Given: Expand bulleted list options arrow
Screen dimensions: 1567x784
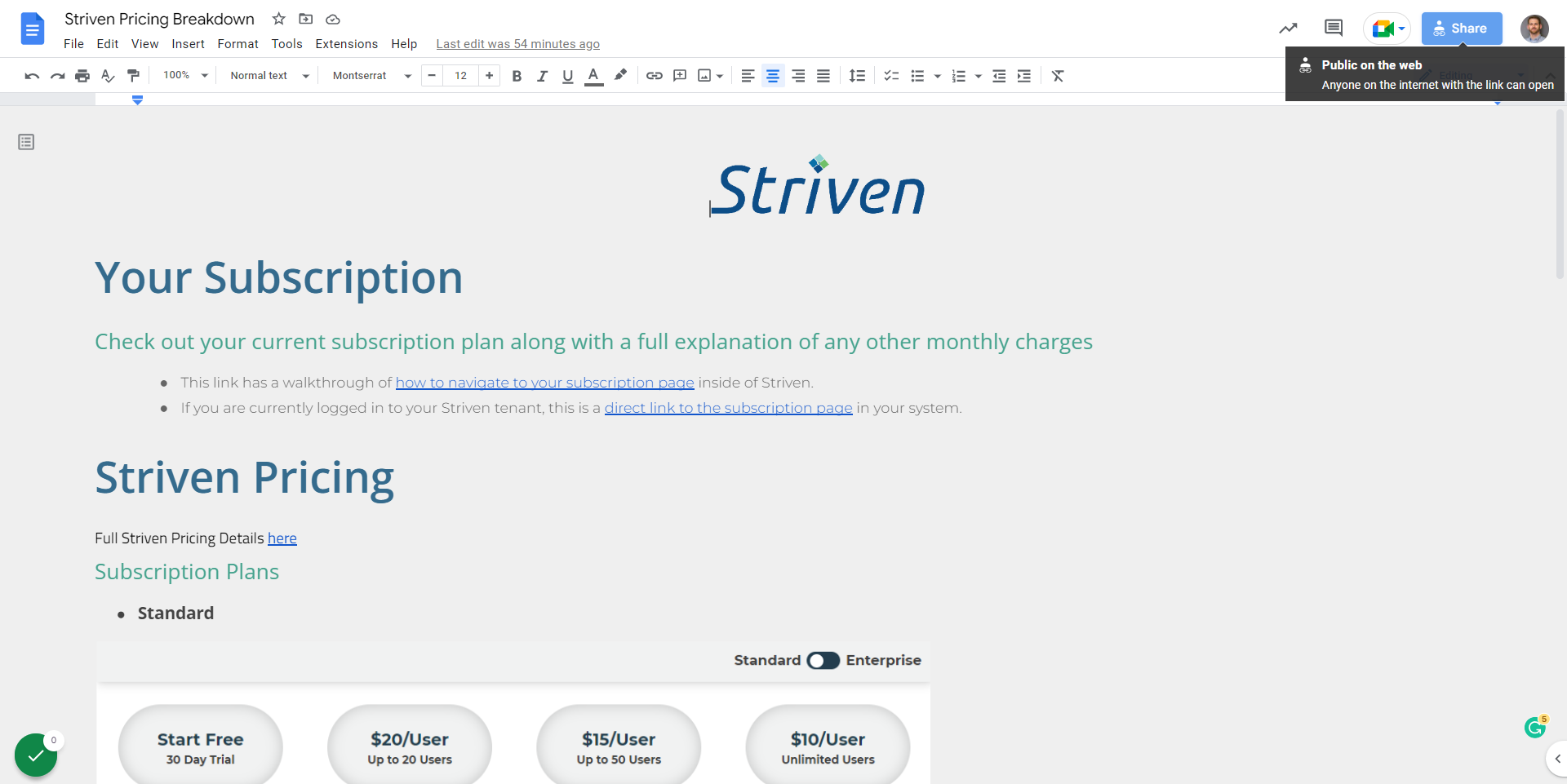Looking at the screenshot, I should click(937, 76).
